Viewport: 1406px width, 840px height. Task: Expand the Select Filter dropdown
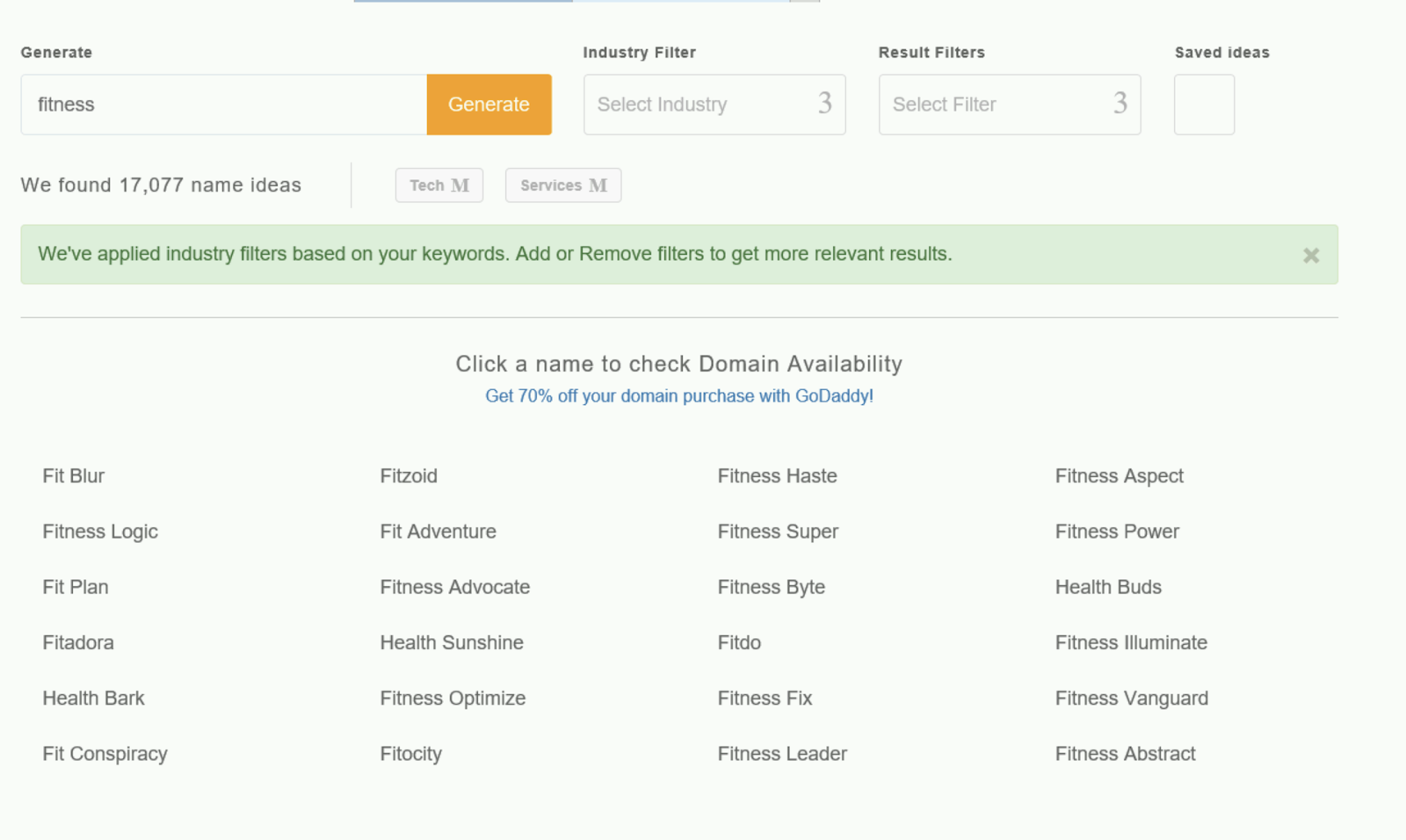coord(1009,105)
